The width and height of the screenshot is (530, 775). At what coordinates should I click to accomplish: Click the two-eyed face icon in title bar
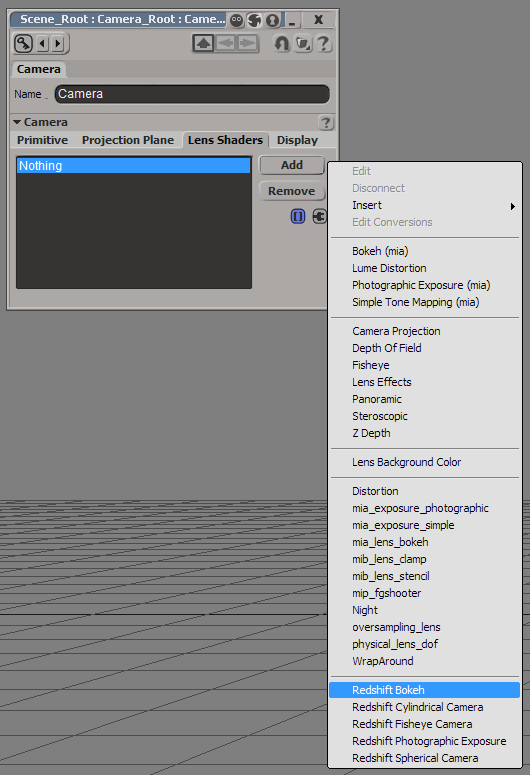[x=237, y=20]
